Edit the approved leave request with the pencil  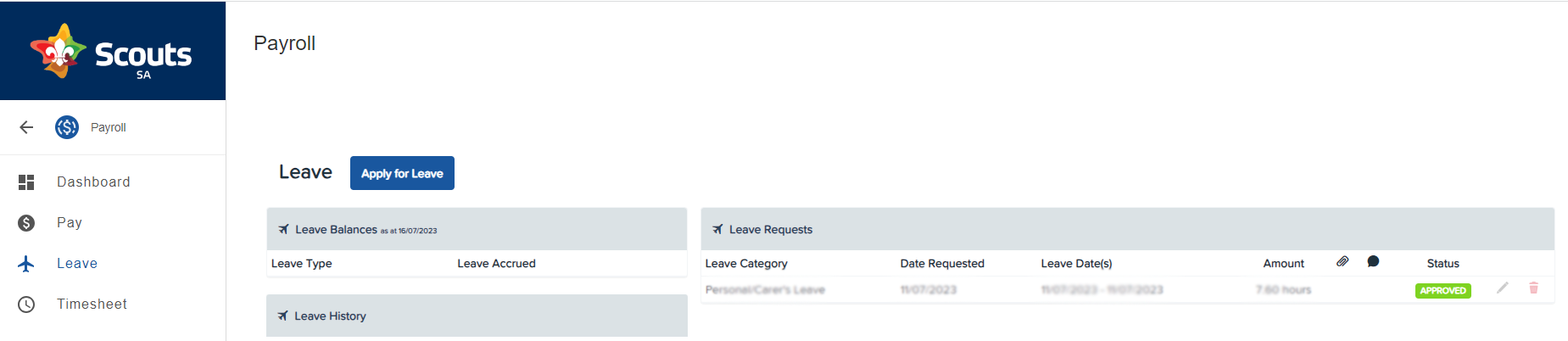[x=1502, y=288]
